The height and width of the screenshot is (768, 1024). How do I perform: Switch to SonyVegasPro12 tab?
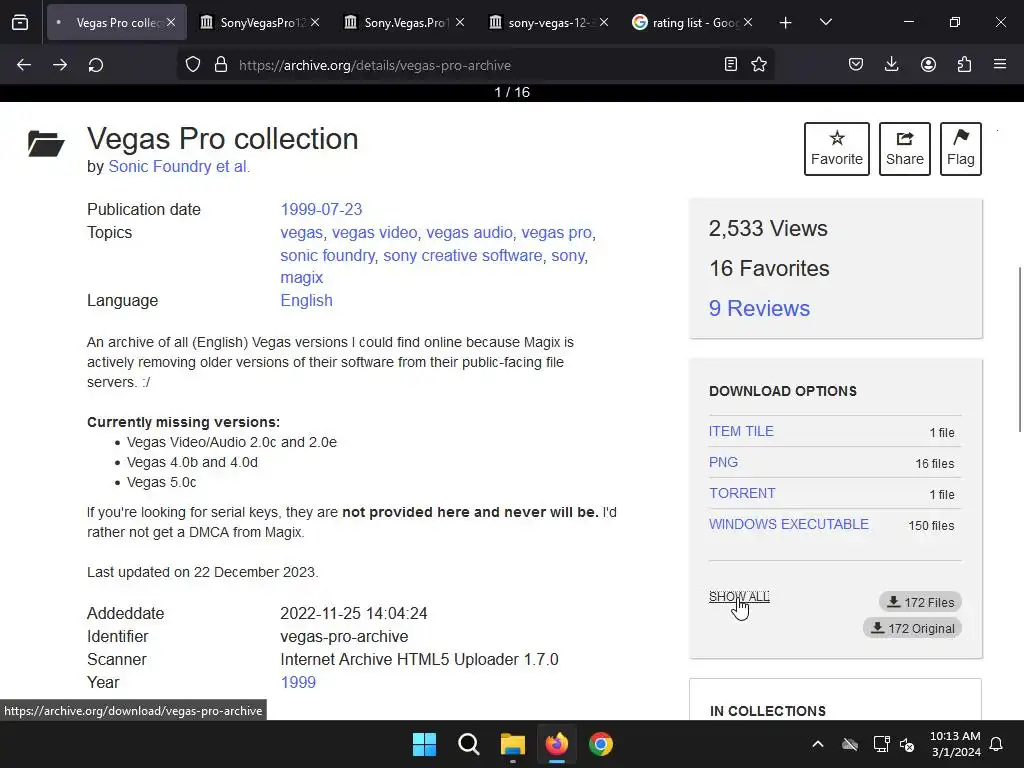259,22
